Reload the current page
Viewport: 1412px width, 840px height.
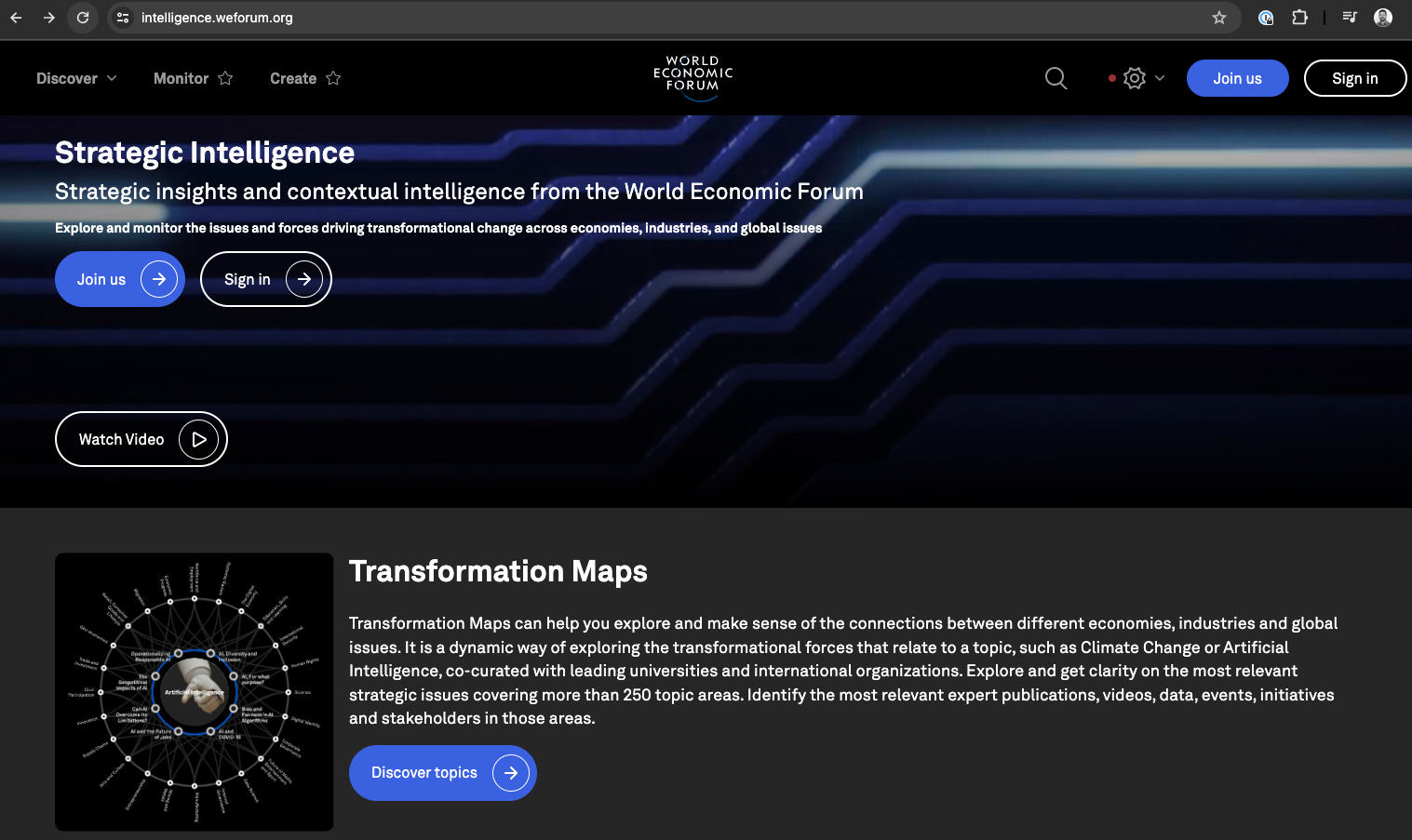[83, 18]
